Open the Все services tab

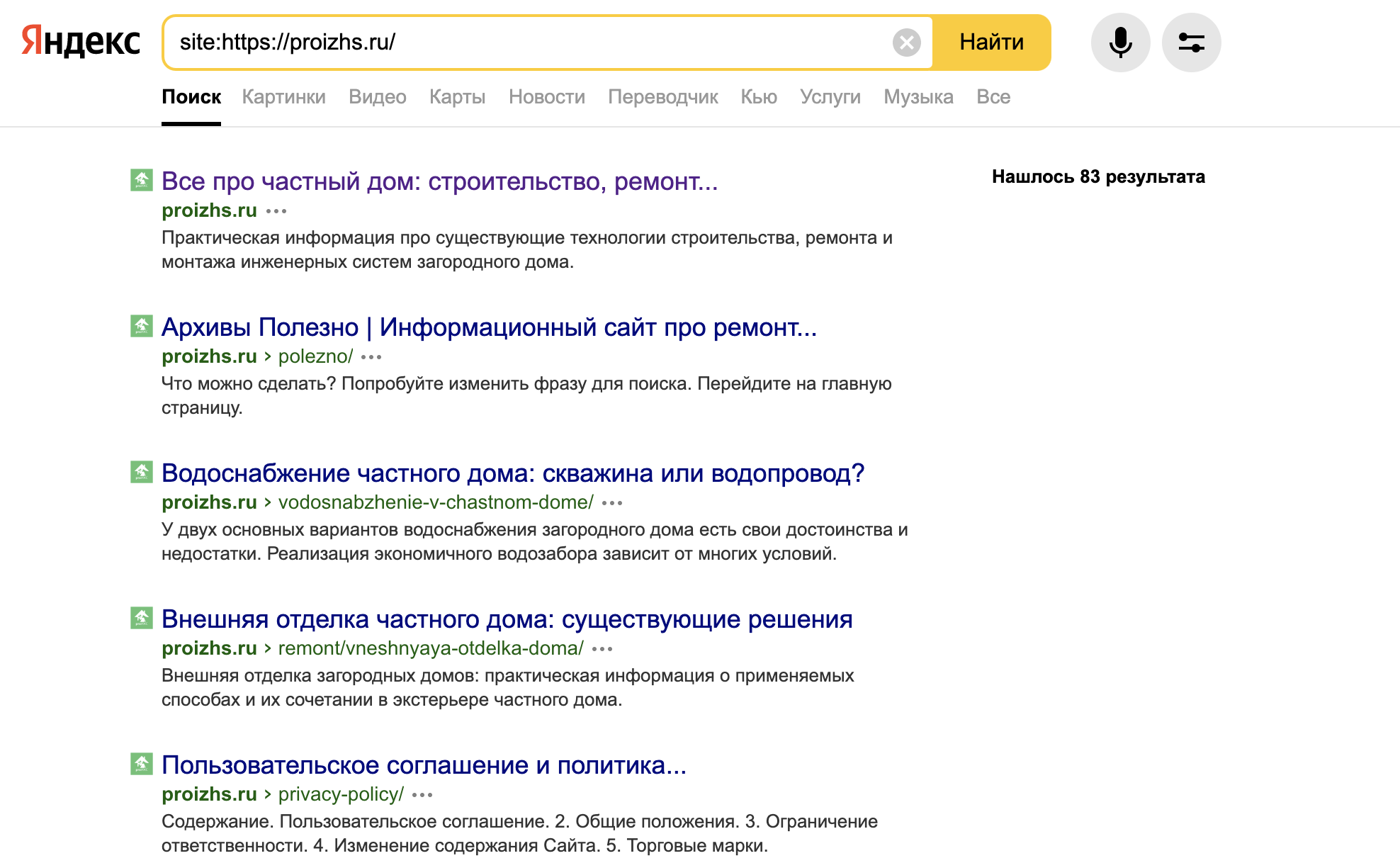[993, 97]
